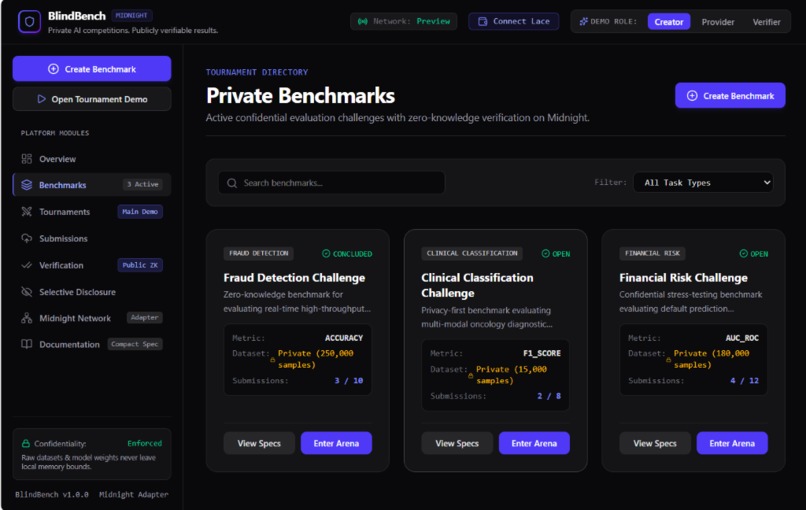Screen dimensions: 806x510
Task: Select the Creator demo role
Action: tap(669, 22)
